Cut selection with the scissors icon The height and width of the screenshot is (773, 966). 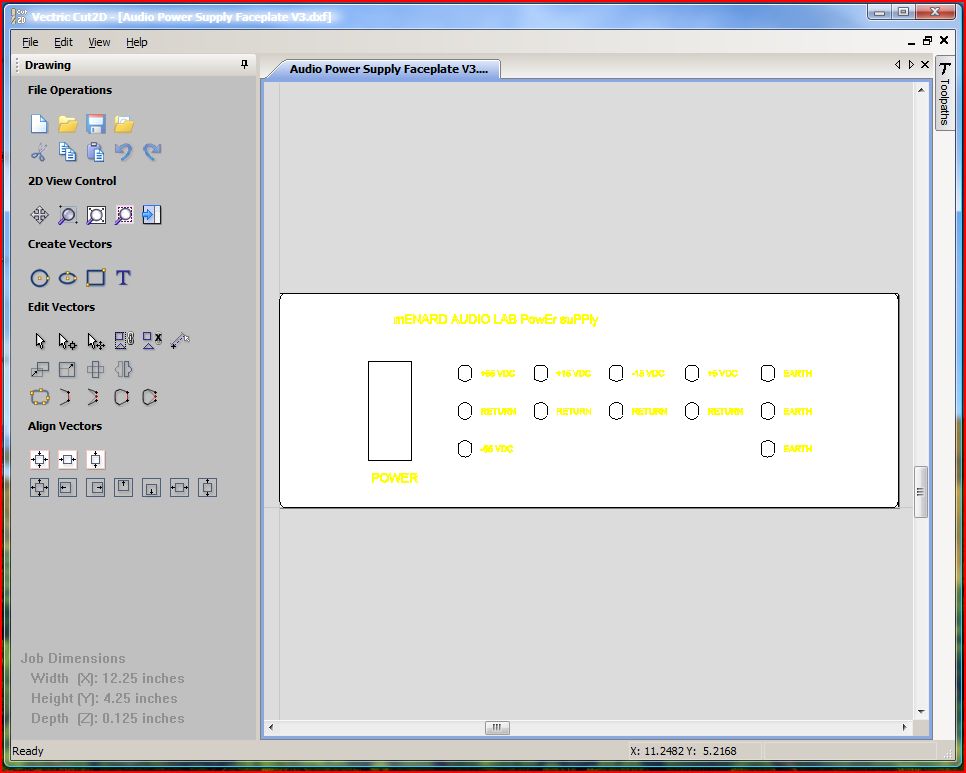click(x=39, y=152)
